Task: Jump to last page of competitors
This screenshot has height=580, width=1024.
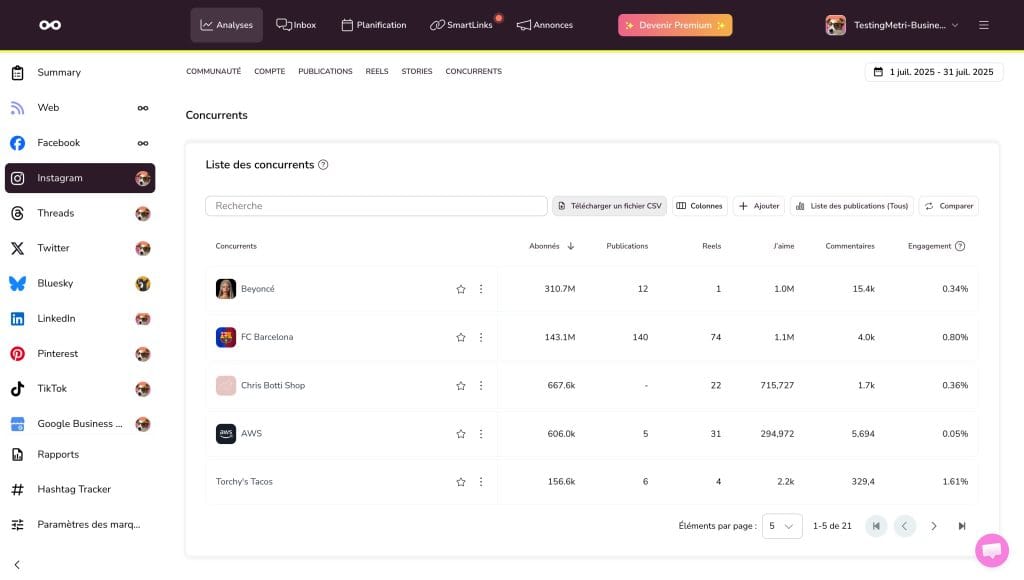Action: click(962, 526)
